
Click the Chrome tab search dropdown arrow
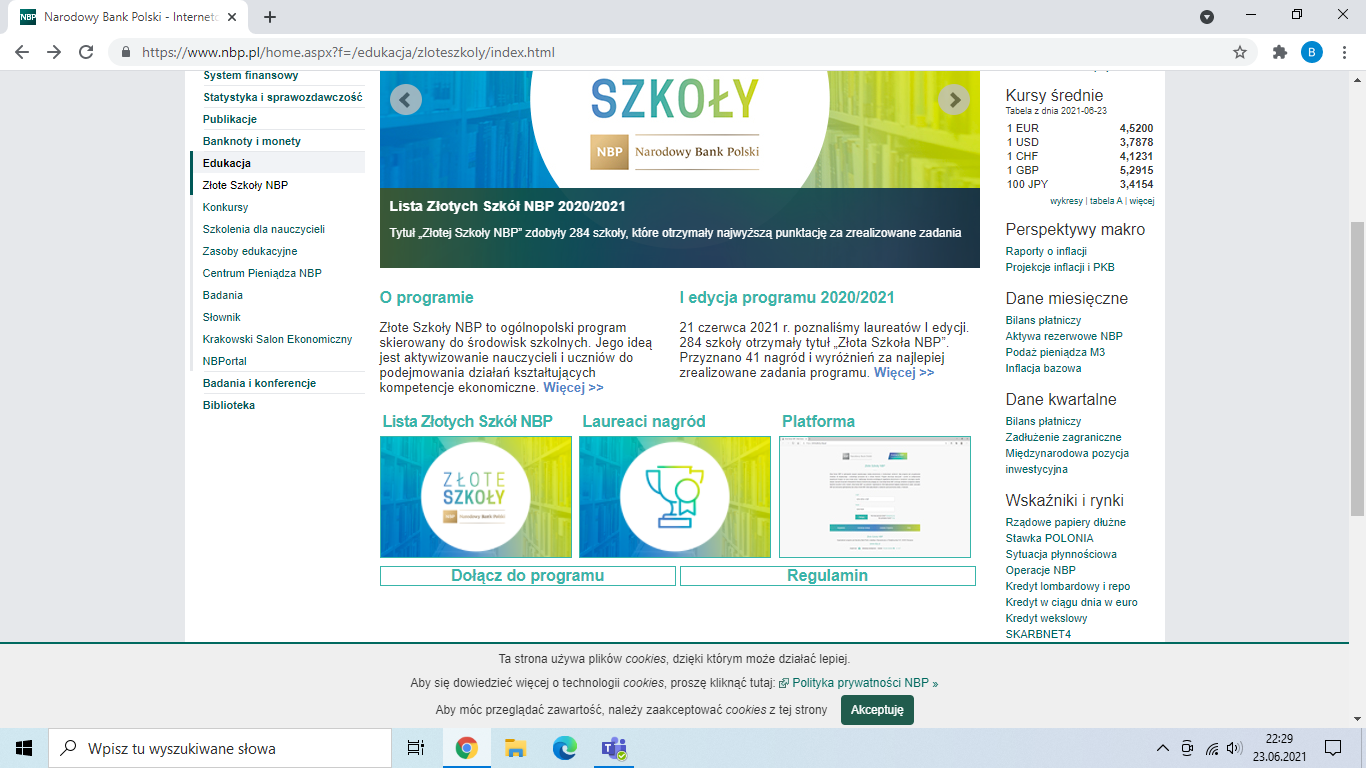click(x=1207, y=16)
